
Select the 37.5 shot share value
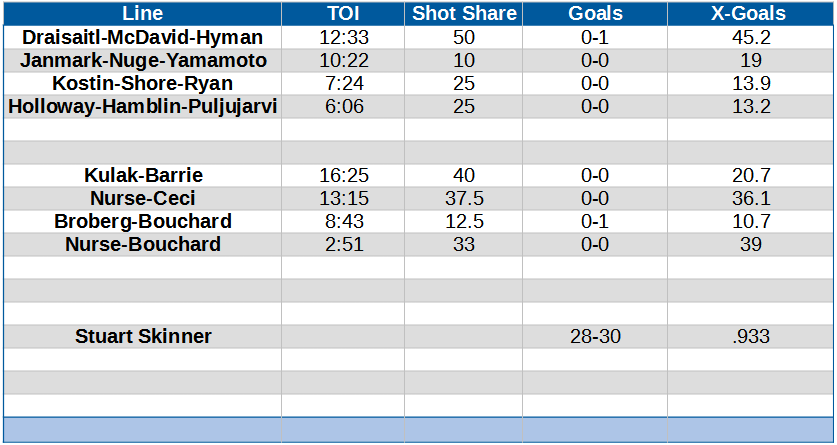point(464,198)
